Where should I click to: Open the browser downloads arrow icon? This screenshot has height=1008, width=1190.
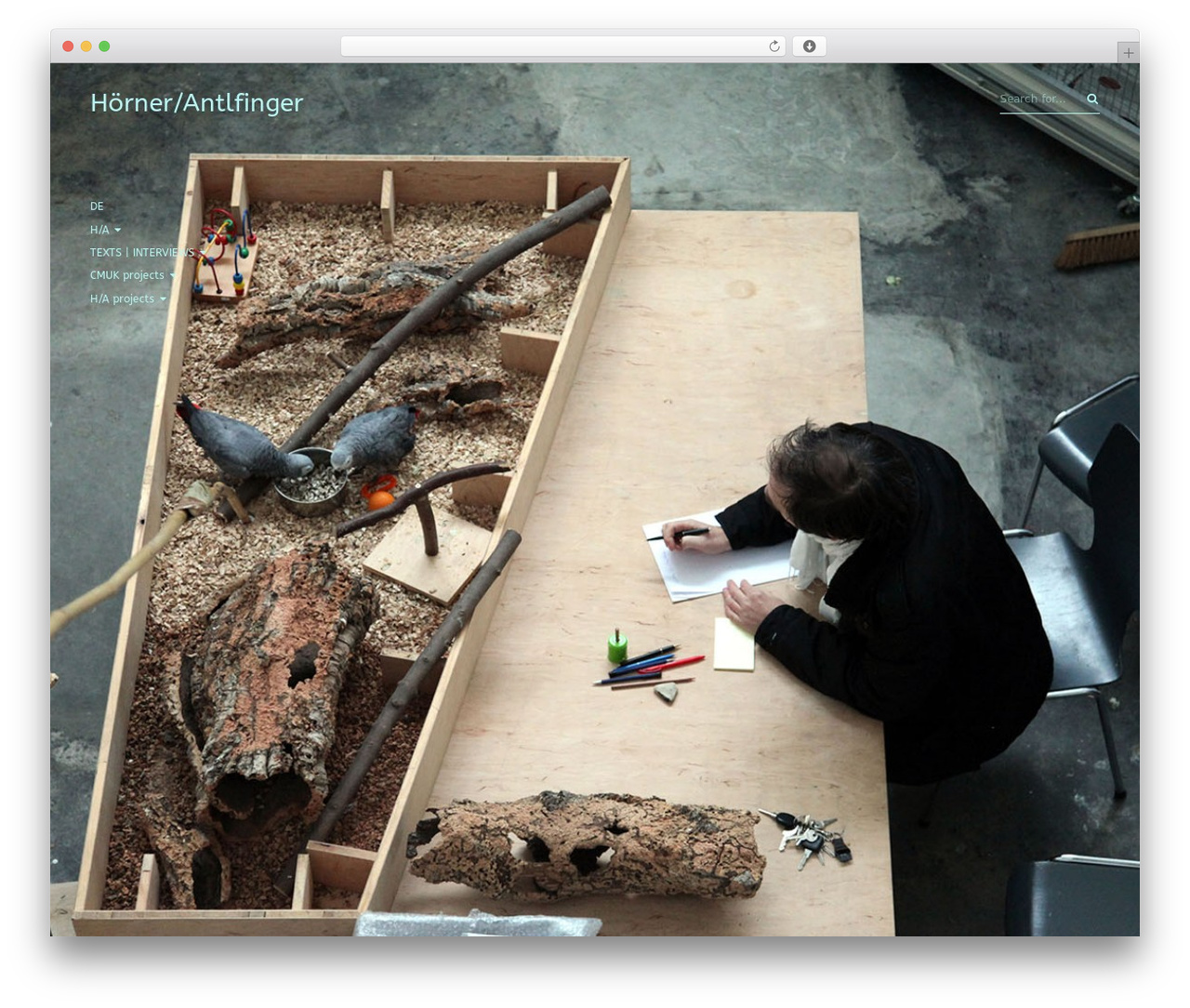(809, 46)
